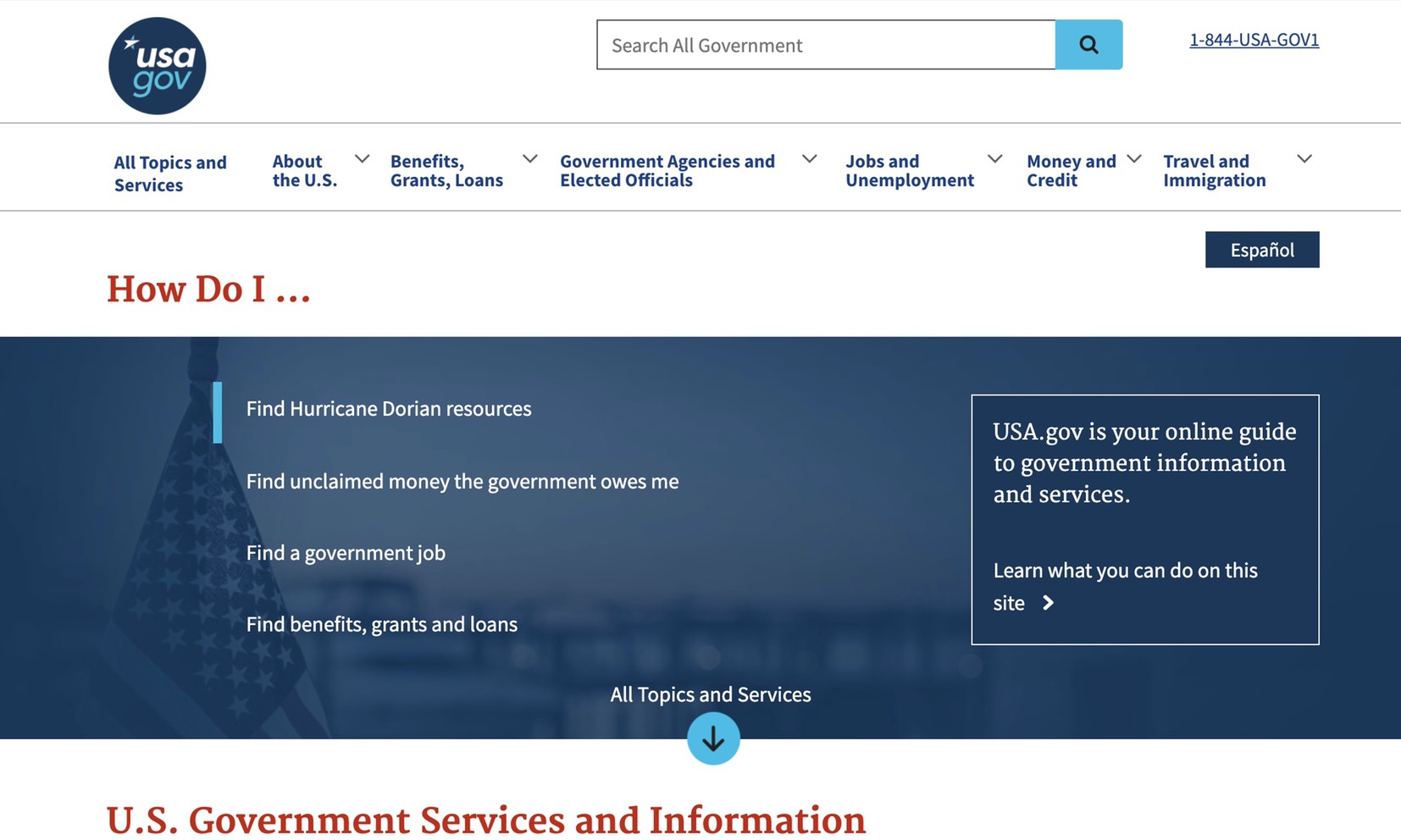Viewport: 1401px width, 840px height.
Task: Open Find unclaimed money the government owes me
Action: (x=462, y=482)
